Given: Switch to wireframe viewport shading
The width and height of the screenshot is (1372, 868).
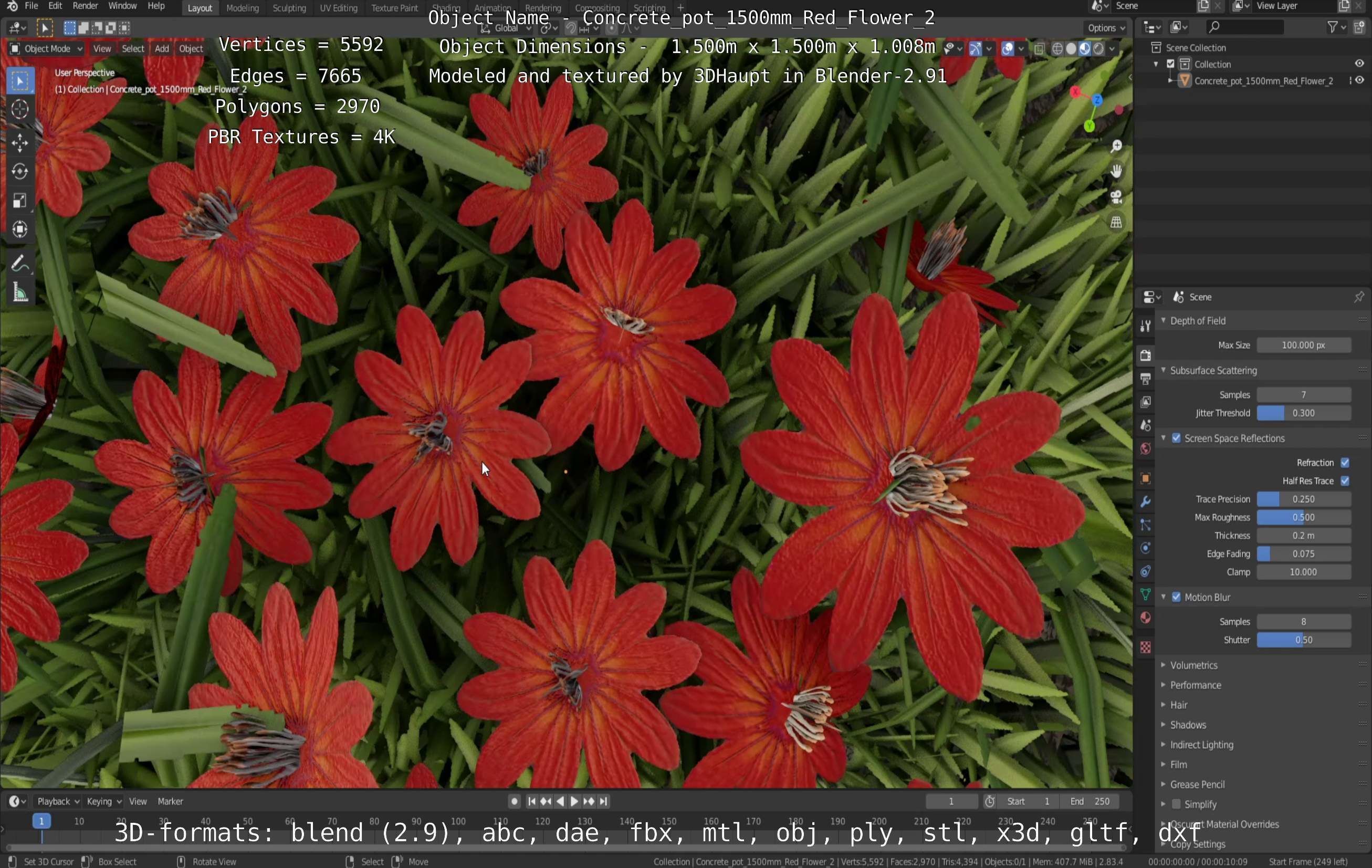Looking at the screenshot, I should 1057,48.
